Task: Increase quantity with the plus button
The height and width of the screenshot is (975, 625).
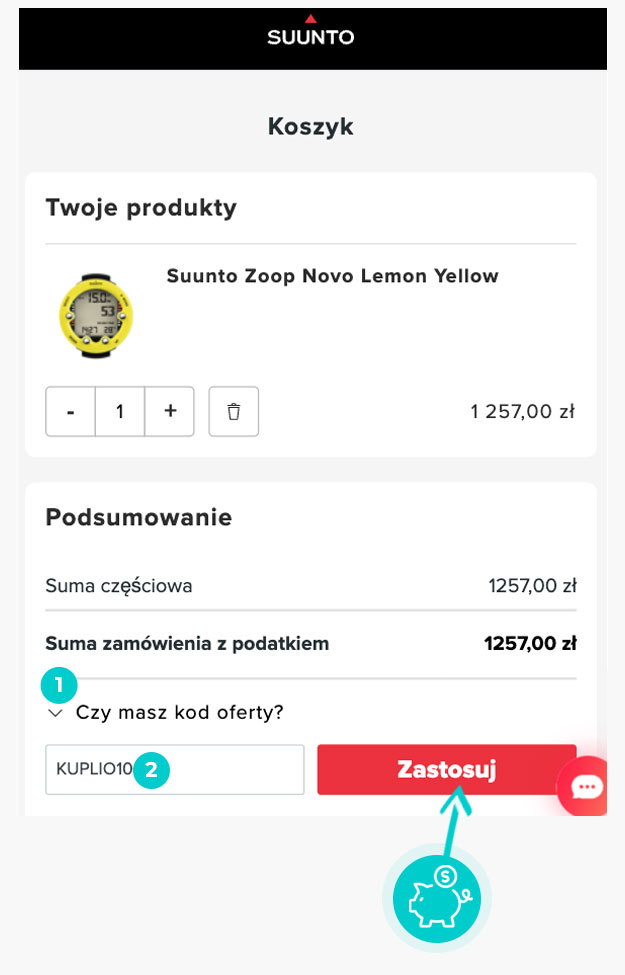Action: [170, 411]
